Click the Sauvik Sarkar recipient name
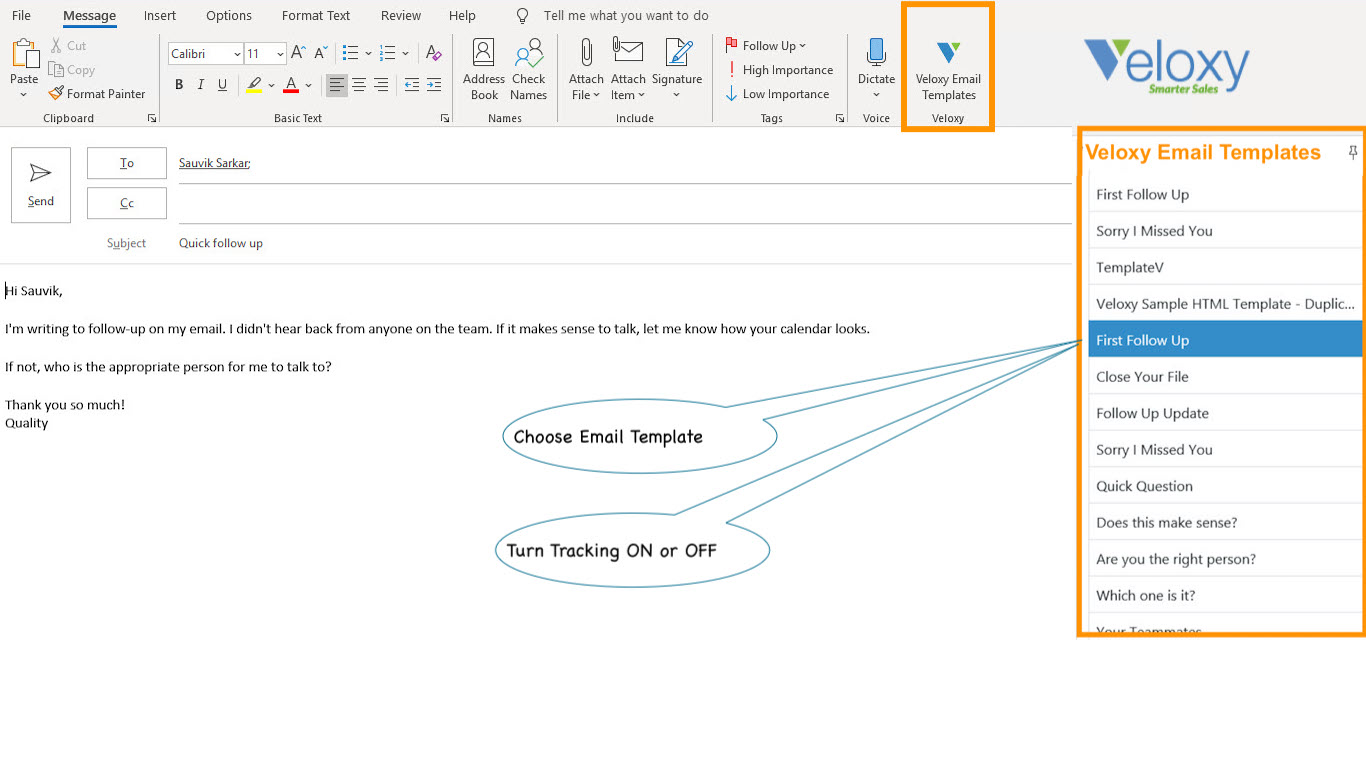 [214, 163]
